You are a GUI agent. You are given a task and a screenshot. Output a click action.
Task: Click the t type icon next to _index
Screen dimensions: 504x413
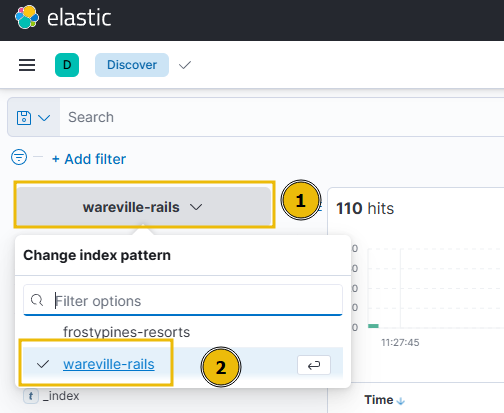[31, 396]
